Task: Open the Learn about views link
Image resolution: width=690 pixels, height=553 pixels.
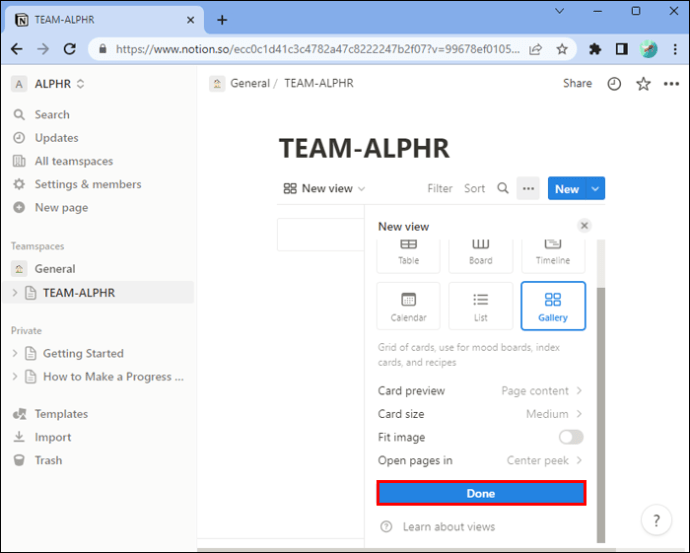Action: 448,527
